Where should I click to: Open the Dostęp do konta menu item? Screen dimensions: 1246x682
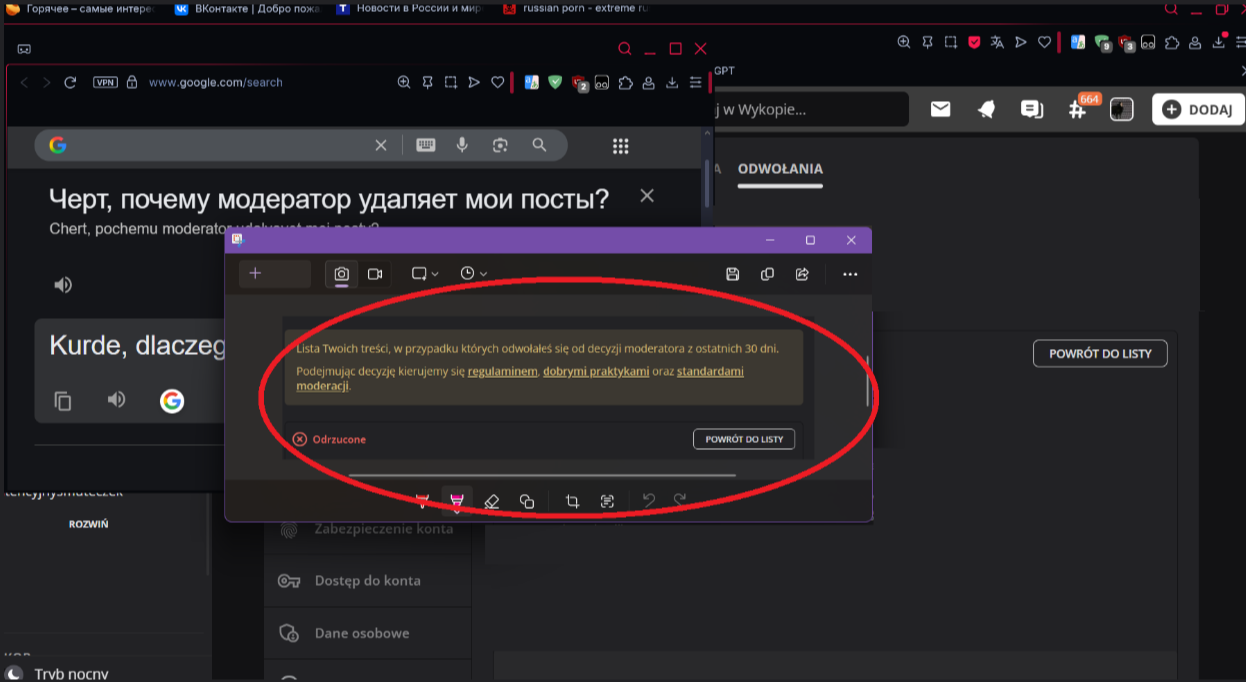367,581
